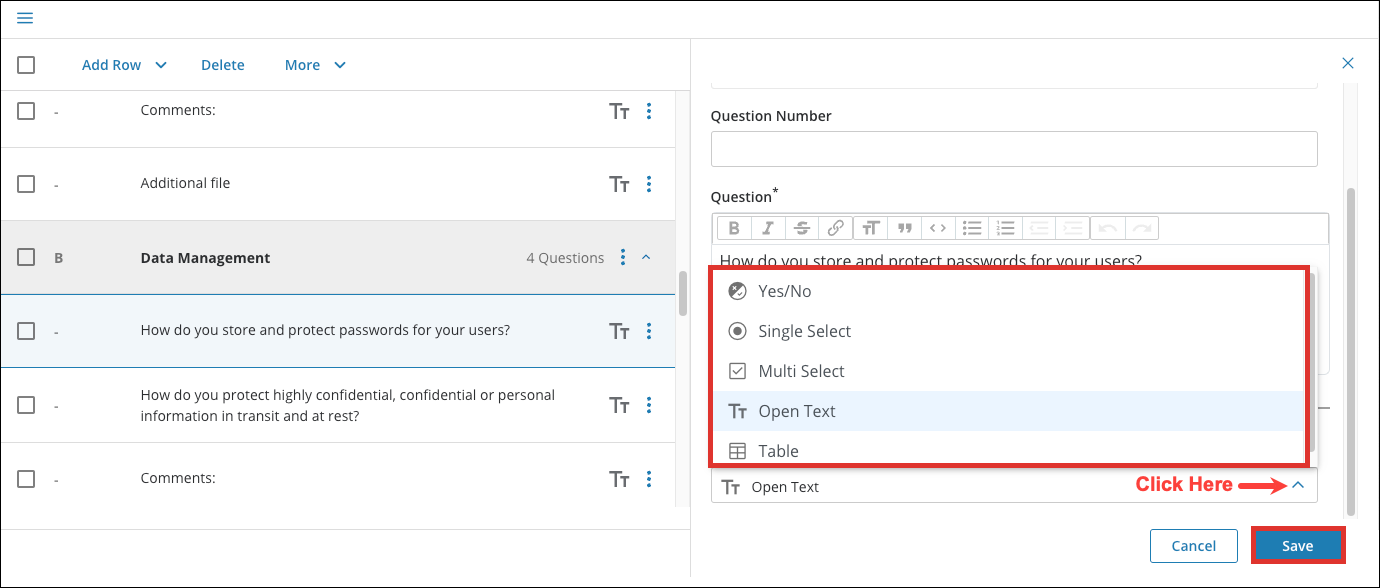Image resolution: width=1380 pixels, height=588 pixels.
Task: Check the Additional file row checkbox
Action: (25, 183)
